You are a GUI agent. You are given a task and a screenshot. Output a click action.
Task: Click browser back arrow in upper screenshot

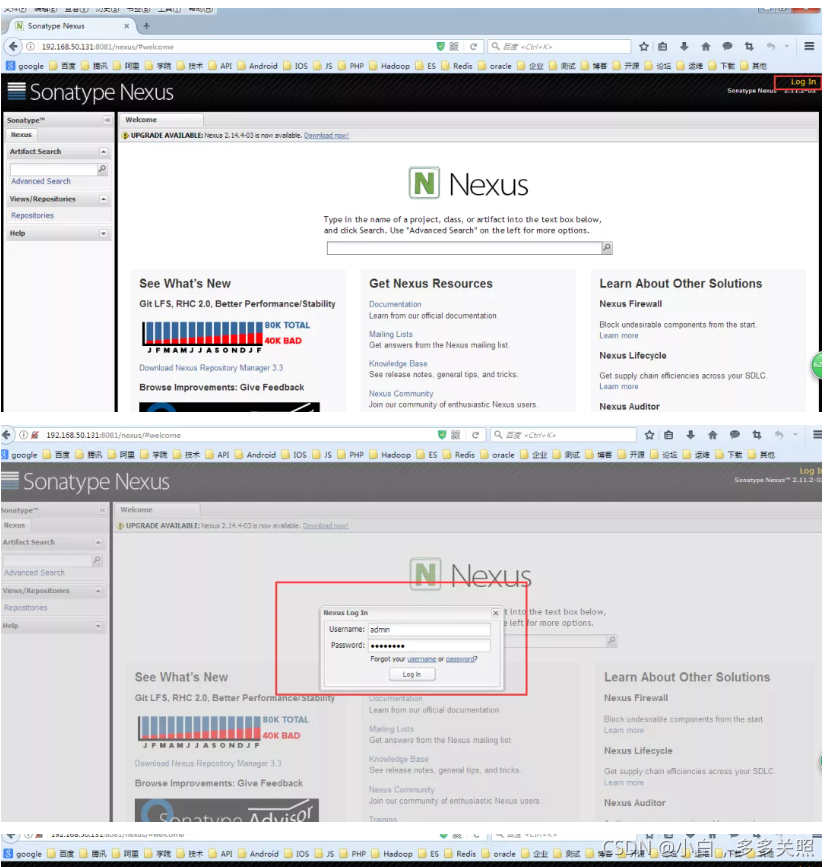(13, 46)
